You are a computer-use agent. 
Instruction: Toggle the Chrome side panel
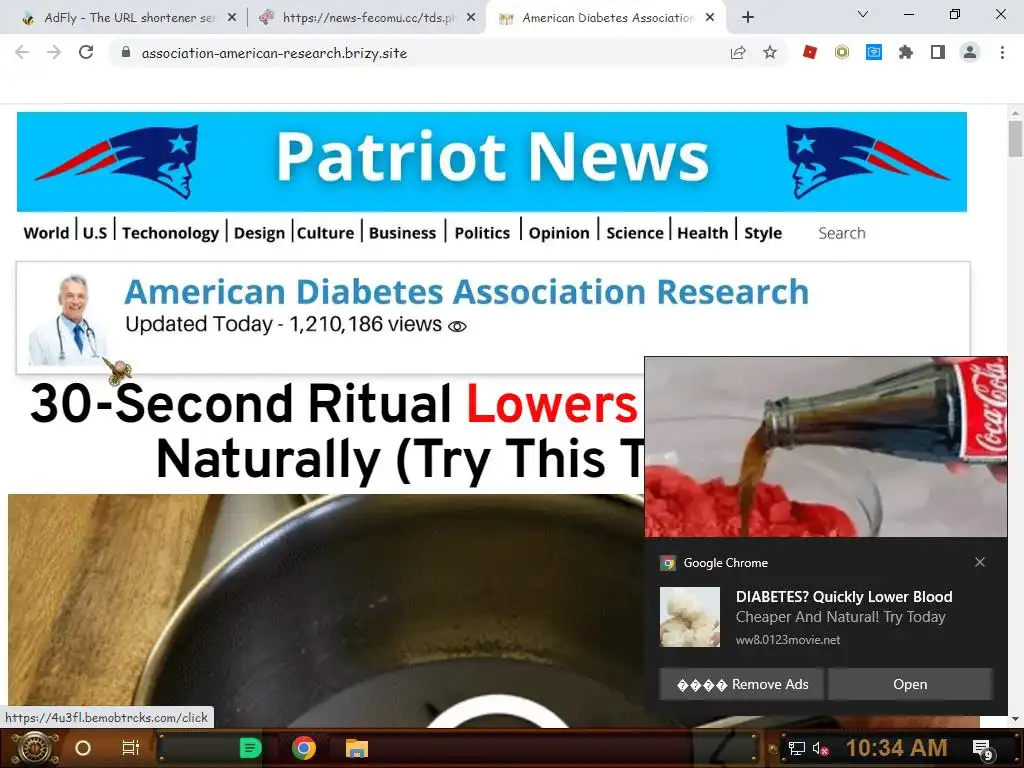pyautogui.click(x=938, y=52)
